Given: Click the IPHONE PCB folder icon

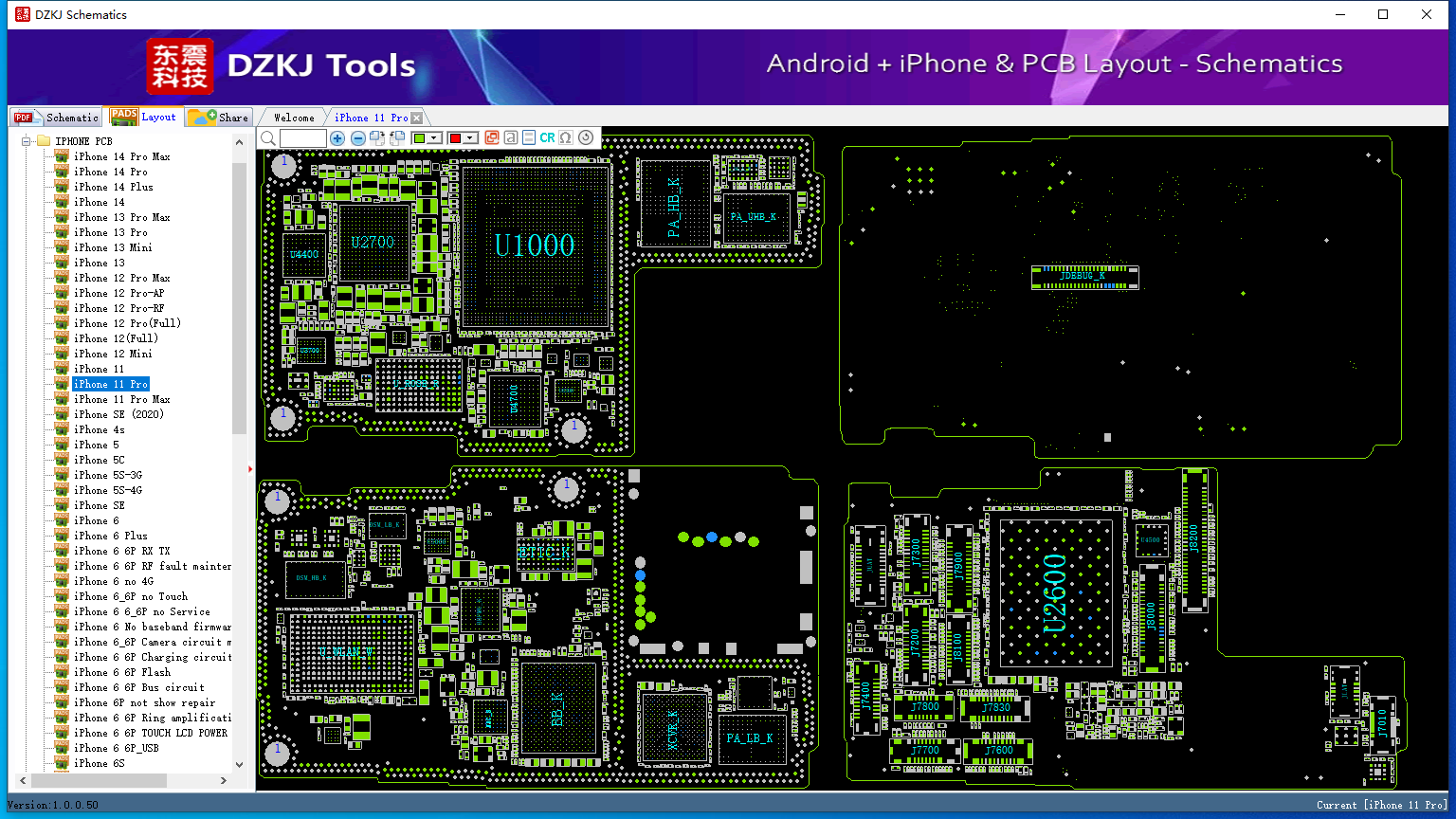Looking at the screenshot, I should [44, 141].
